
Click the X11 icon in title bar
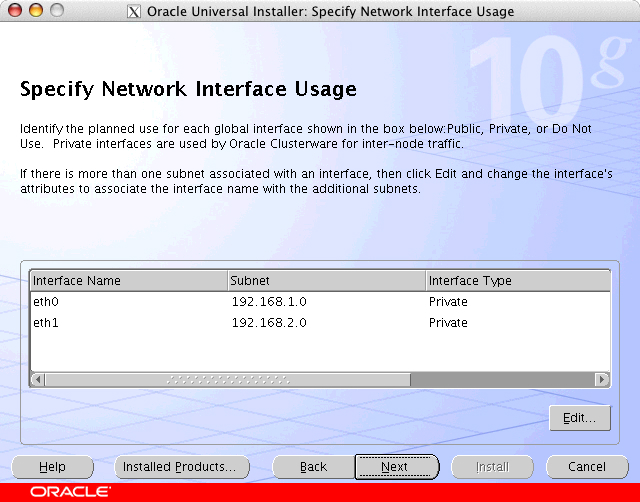click(134, 12)
